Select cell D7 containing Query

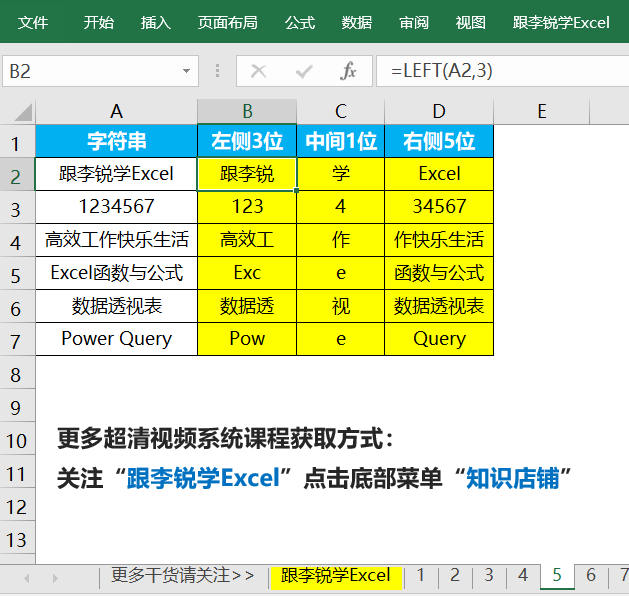click(x=439, y=339)
